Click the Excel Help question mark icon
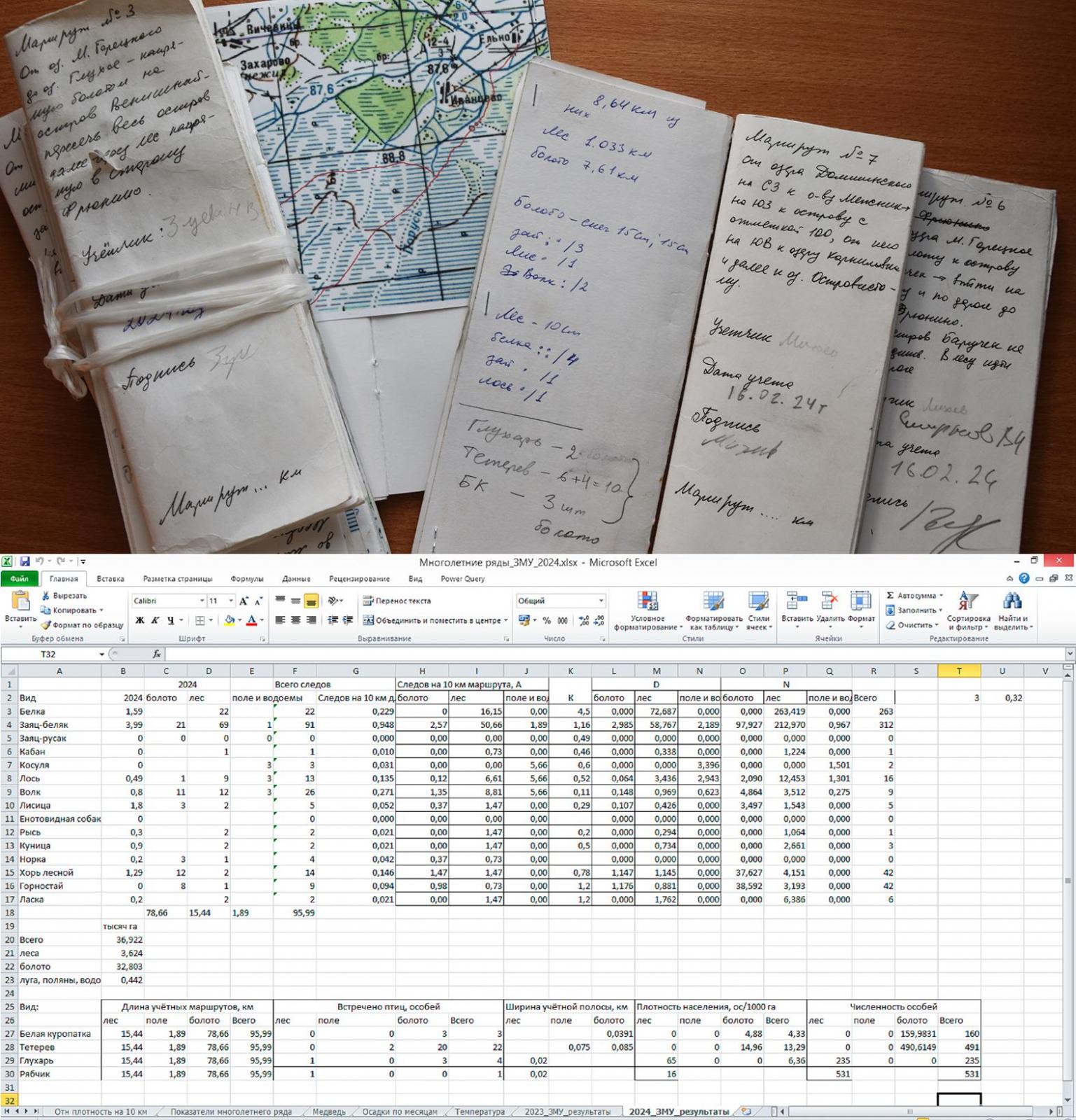The image size is (1076, 1120). click(1024, 578)
